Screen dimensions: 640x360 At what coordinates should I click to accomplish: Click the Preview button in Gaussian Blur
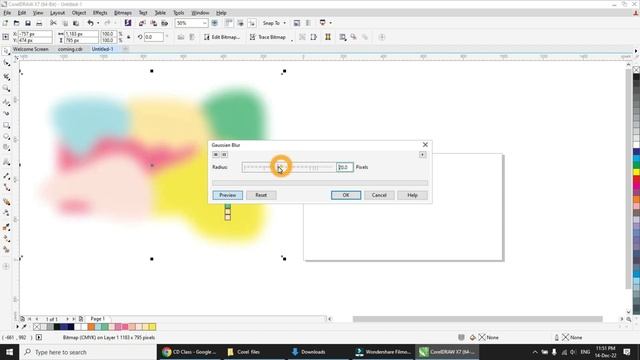pyautogui.click(x=227, y=195)
